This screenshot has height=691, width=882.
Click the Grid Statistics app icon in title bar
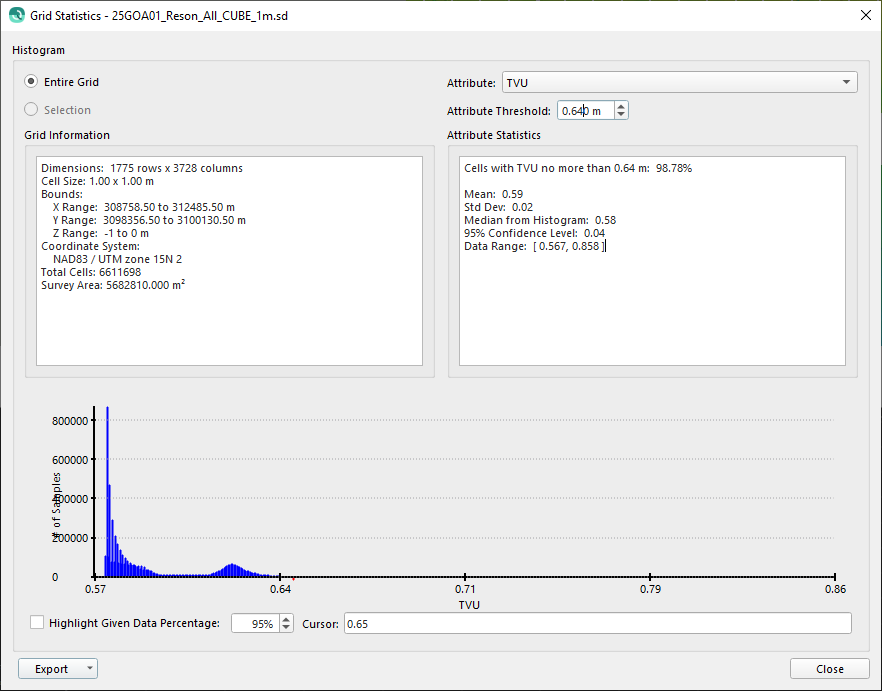16,15
